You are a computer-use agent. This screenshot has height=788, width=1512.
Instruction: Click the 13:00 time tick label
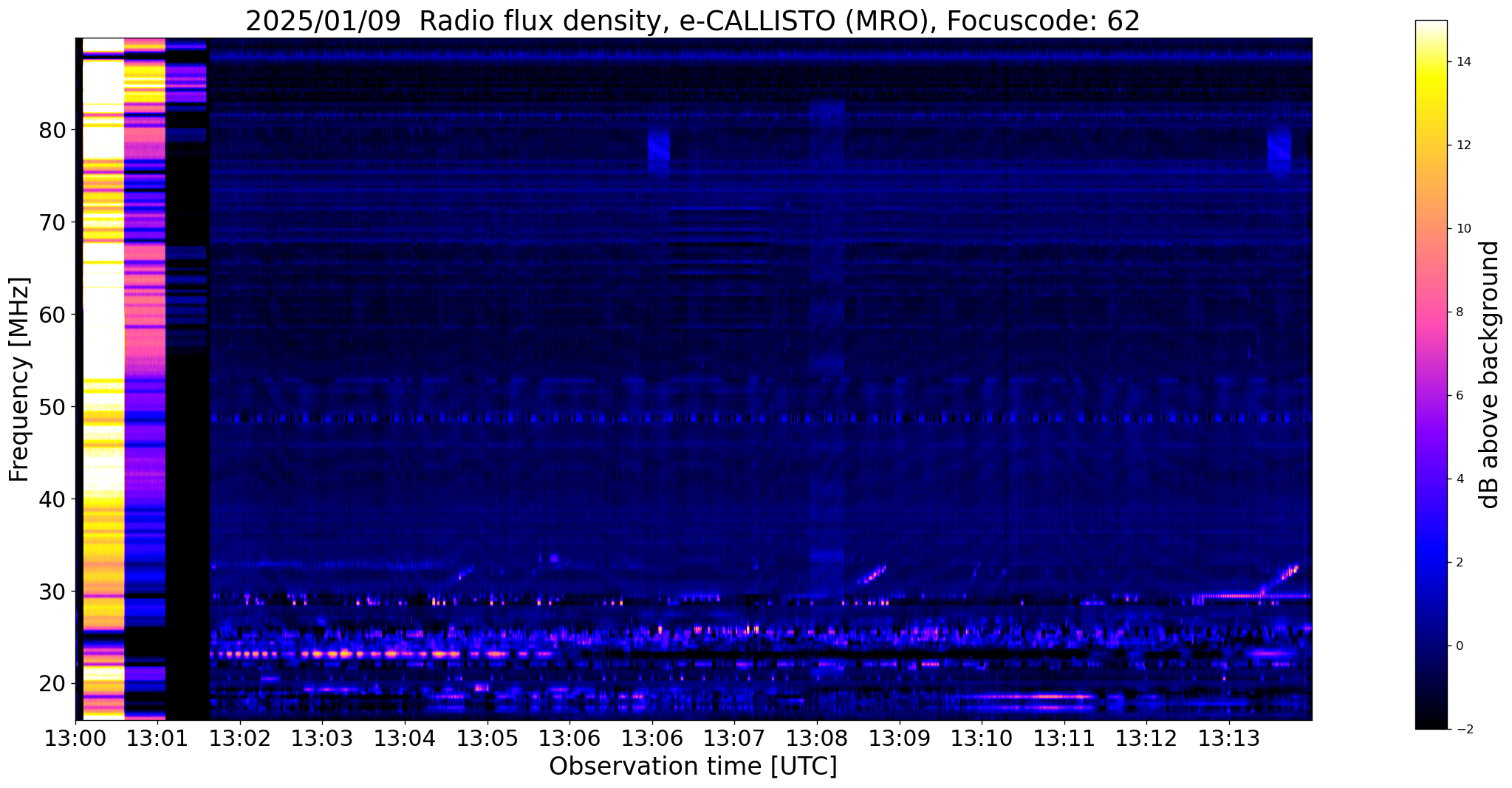click(75, 739)
